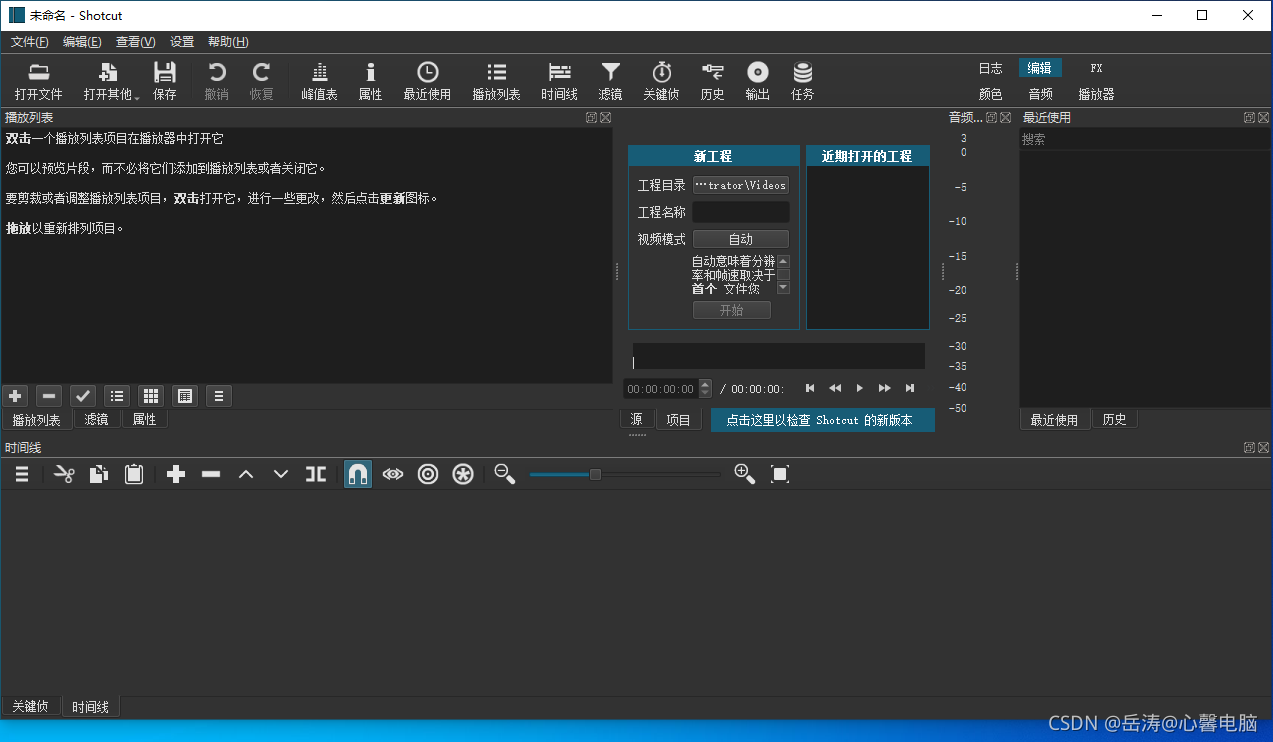Click the 撤销 (Undo) toolbar icon
Image resolution: width=1273 pixels, height=742 pixels.
pos(216,81)
